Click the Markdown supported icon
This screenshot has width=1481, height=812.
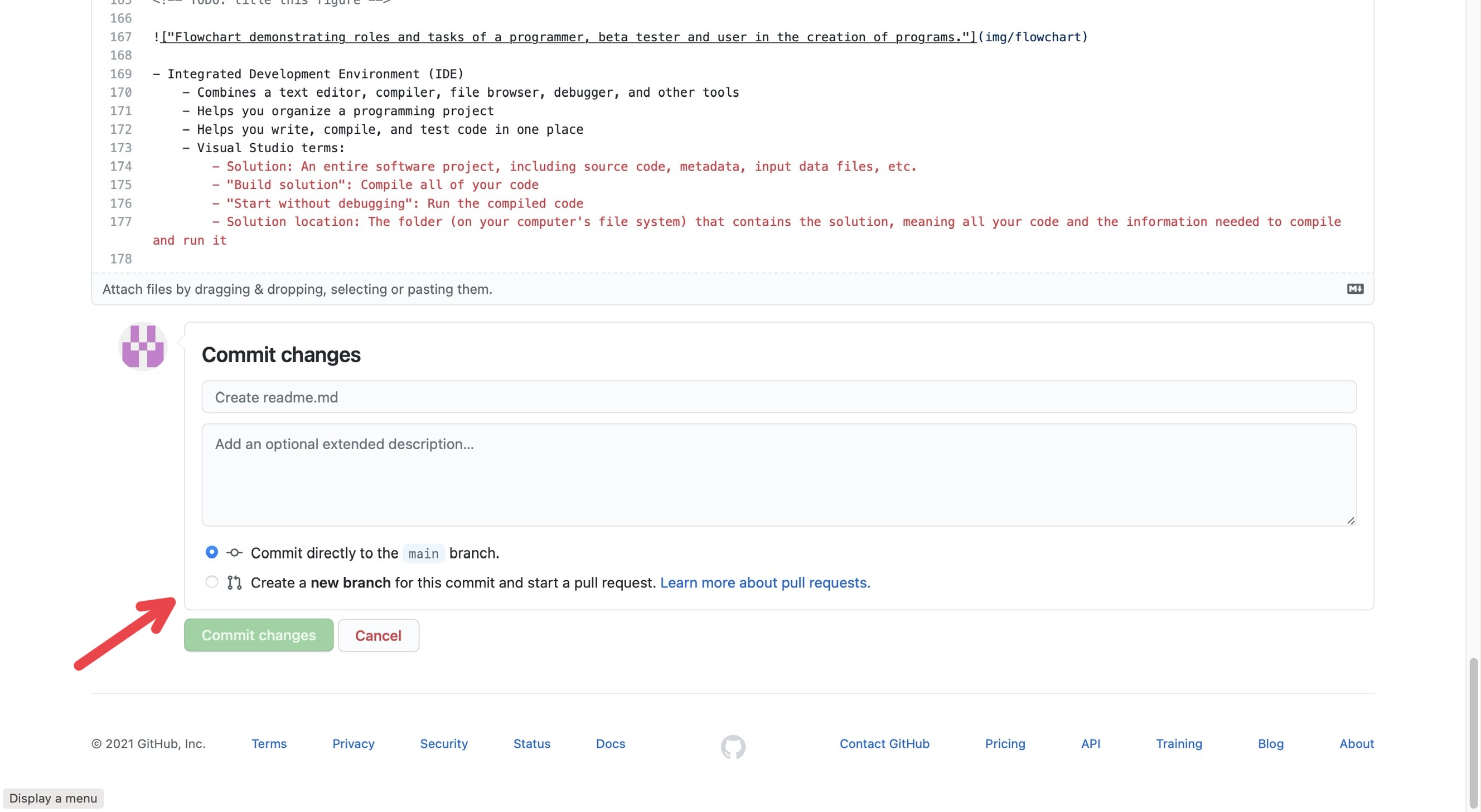pos(1354,289)
